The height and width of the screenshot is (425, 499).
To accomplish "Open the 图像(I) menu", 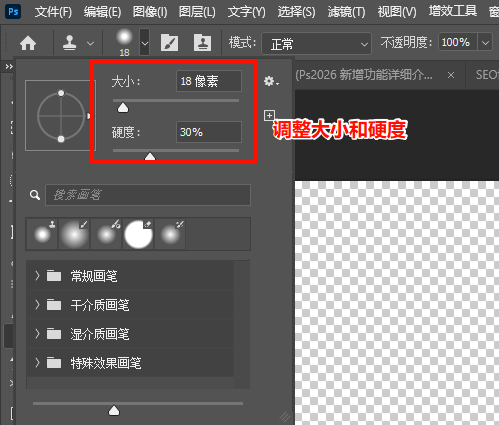I will (150, 12).
